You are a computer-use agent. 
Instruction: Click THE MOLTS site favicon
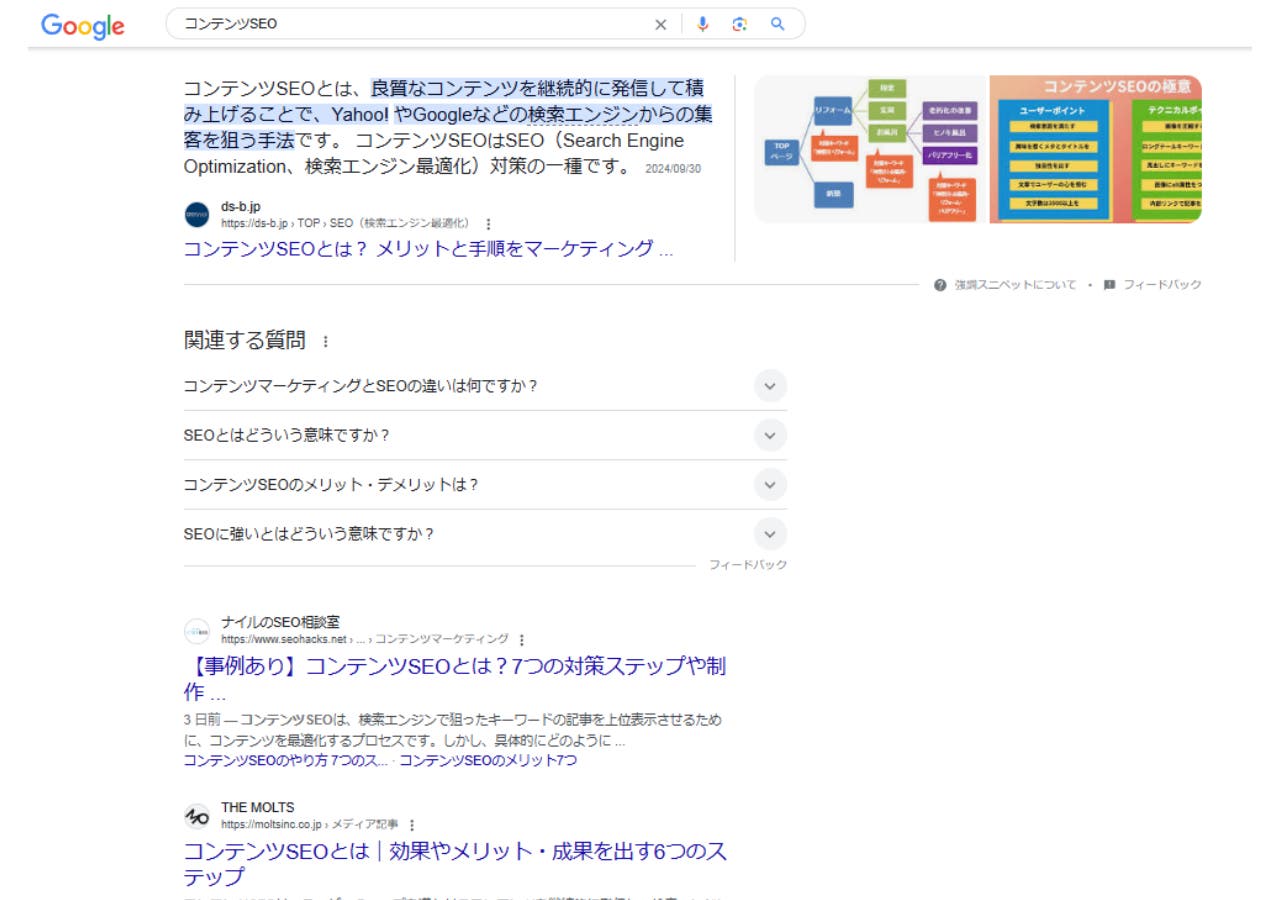pyautogui.click(x=197, y=816)
